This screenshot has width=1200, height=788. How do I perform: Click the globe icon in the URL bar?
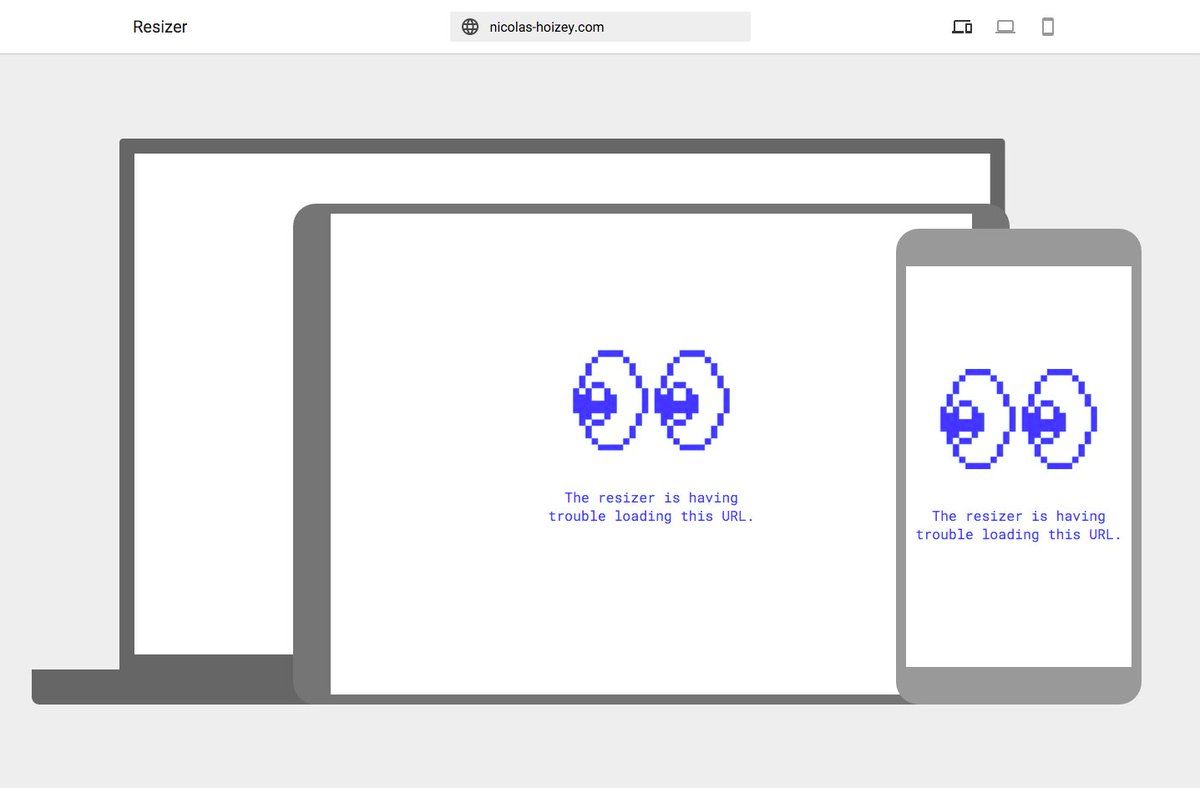[470, 27]
